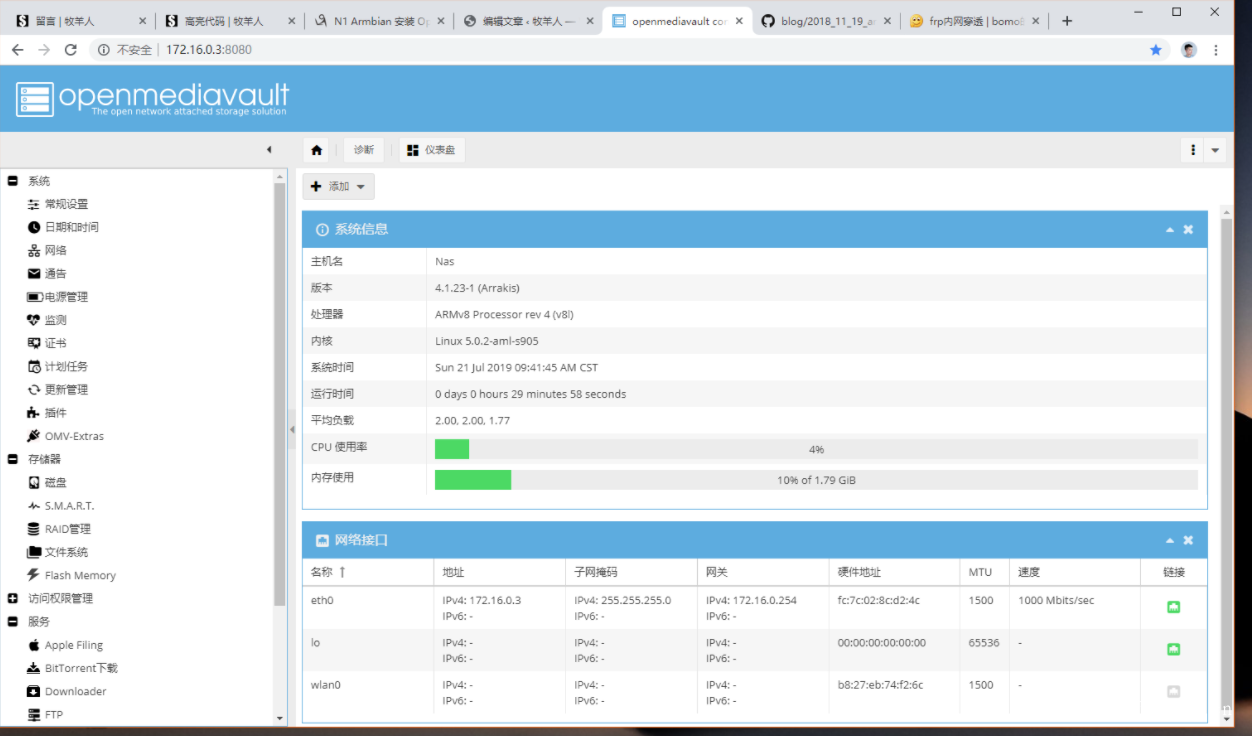1252x736 pixels.
Task: Bookmark page with the star icon
Action: point(1156,50)
